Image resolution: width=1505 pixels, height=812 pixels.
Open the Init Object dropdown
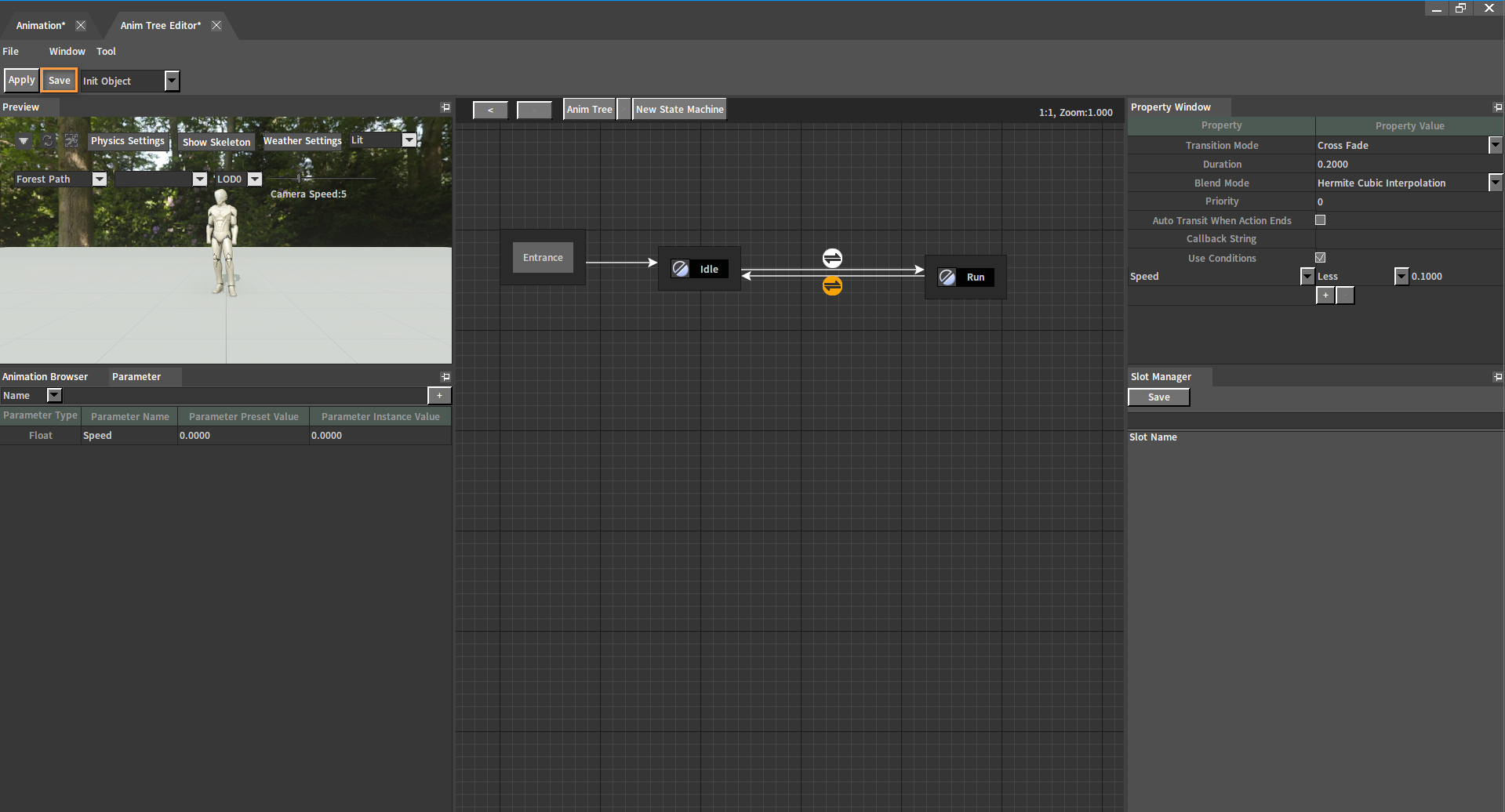(172, 81)
